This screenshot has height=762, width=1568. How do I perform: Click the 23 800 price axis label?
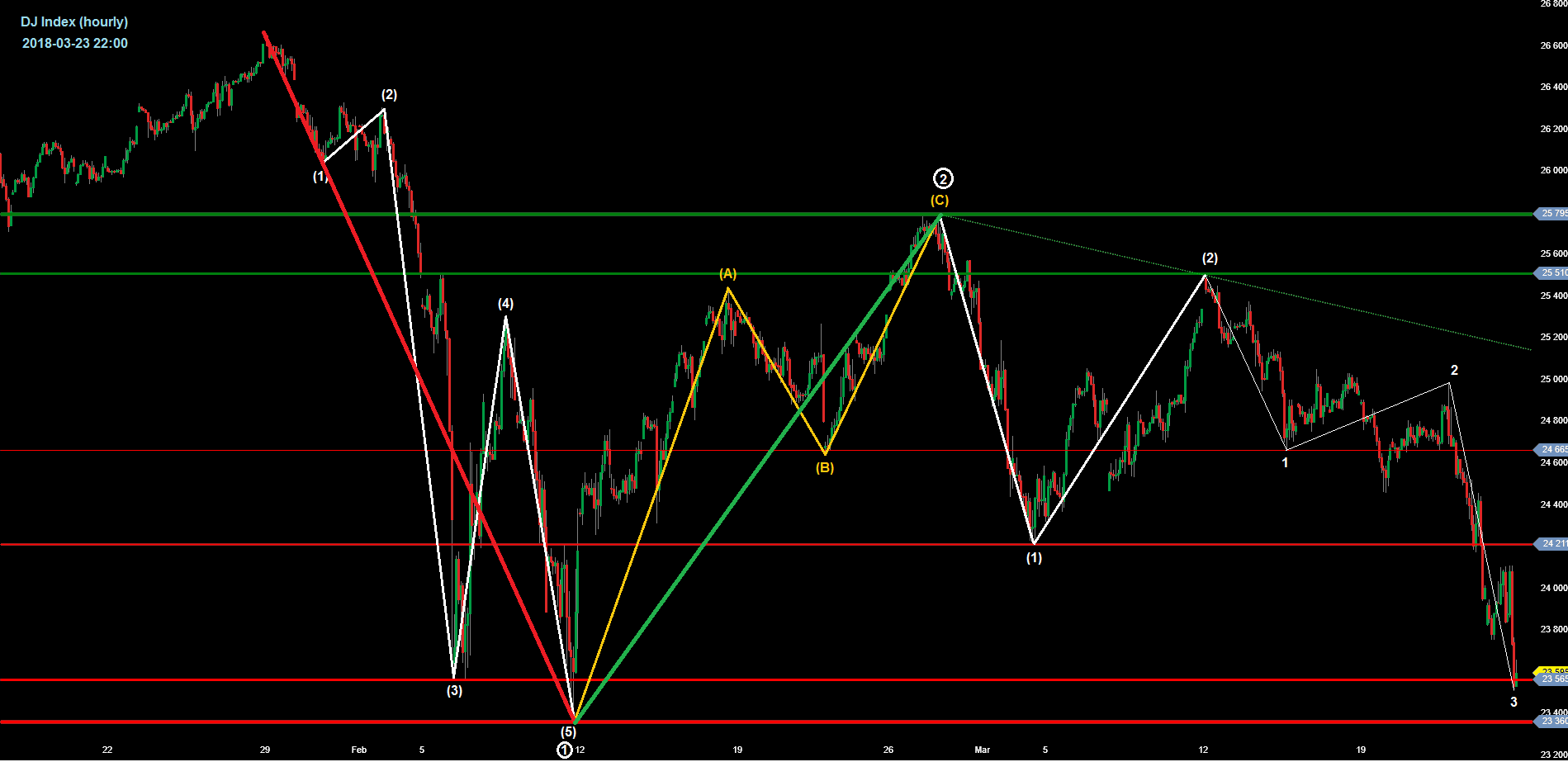[x=1554, y=629]
